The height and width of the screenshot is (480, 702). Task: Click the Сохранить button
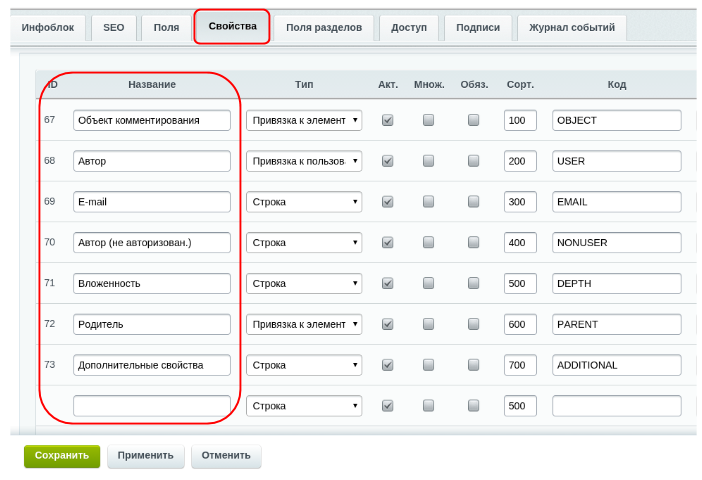coord(62,456)
